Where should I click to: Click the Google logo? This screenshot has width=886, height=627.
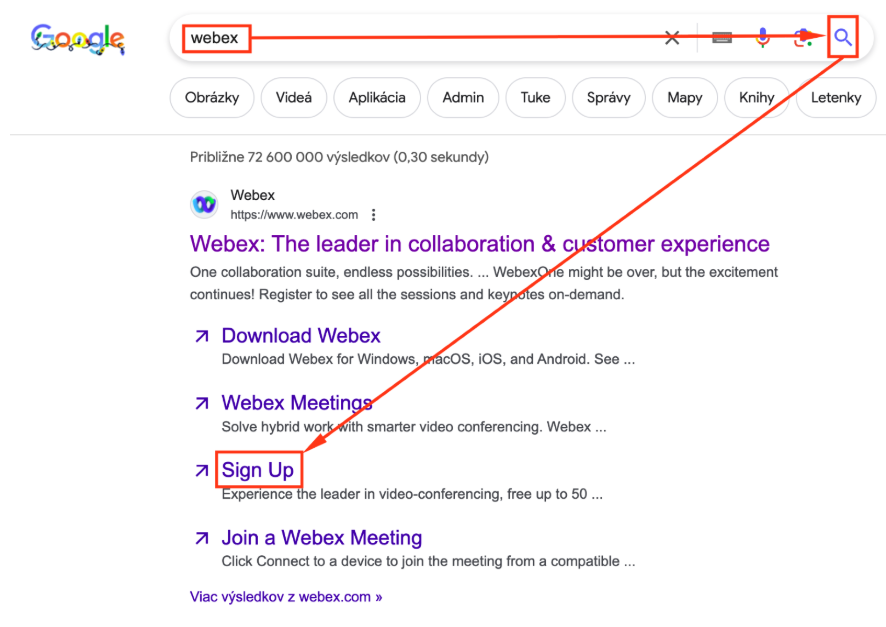point(78,39)
